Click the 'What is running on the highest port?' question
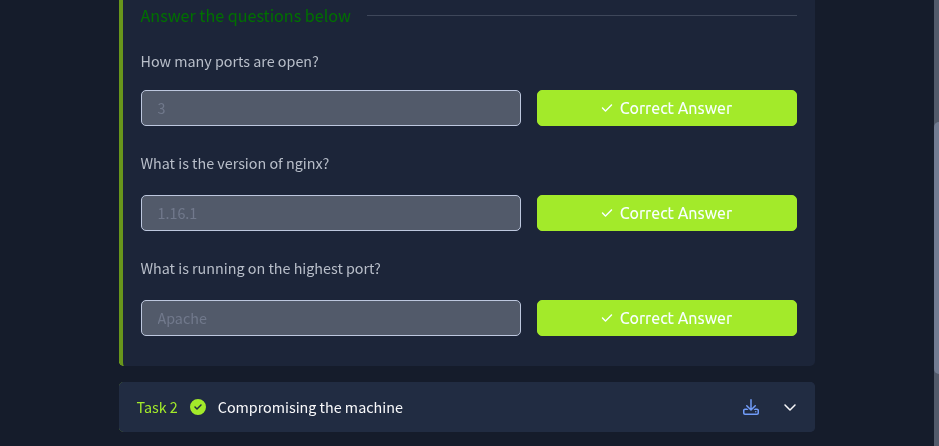Viewport: 939px width, 446px height. 260,269
